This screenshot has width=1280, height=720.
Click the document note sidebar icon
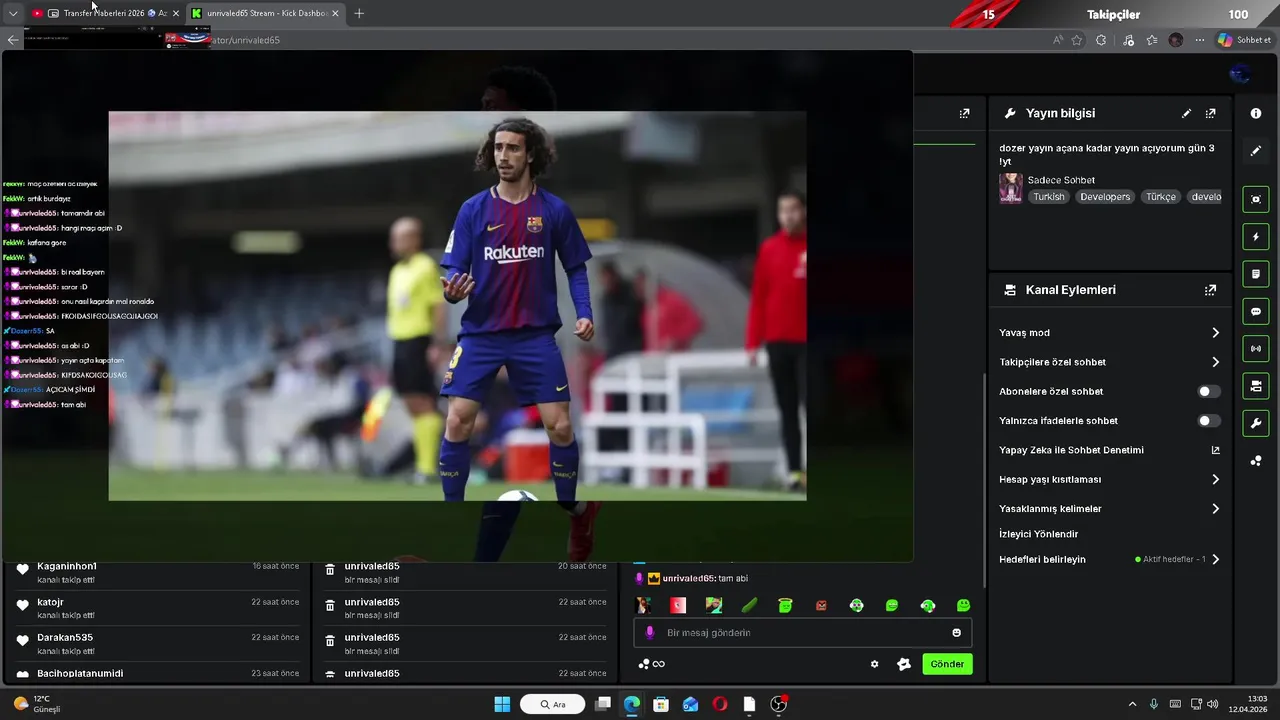tap(1256, 274)
